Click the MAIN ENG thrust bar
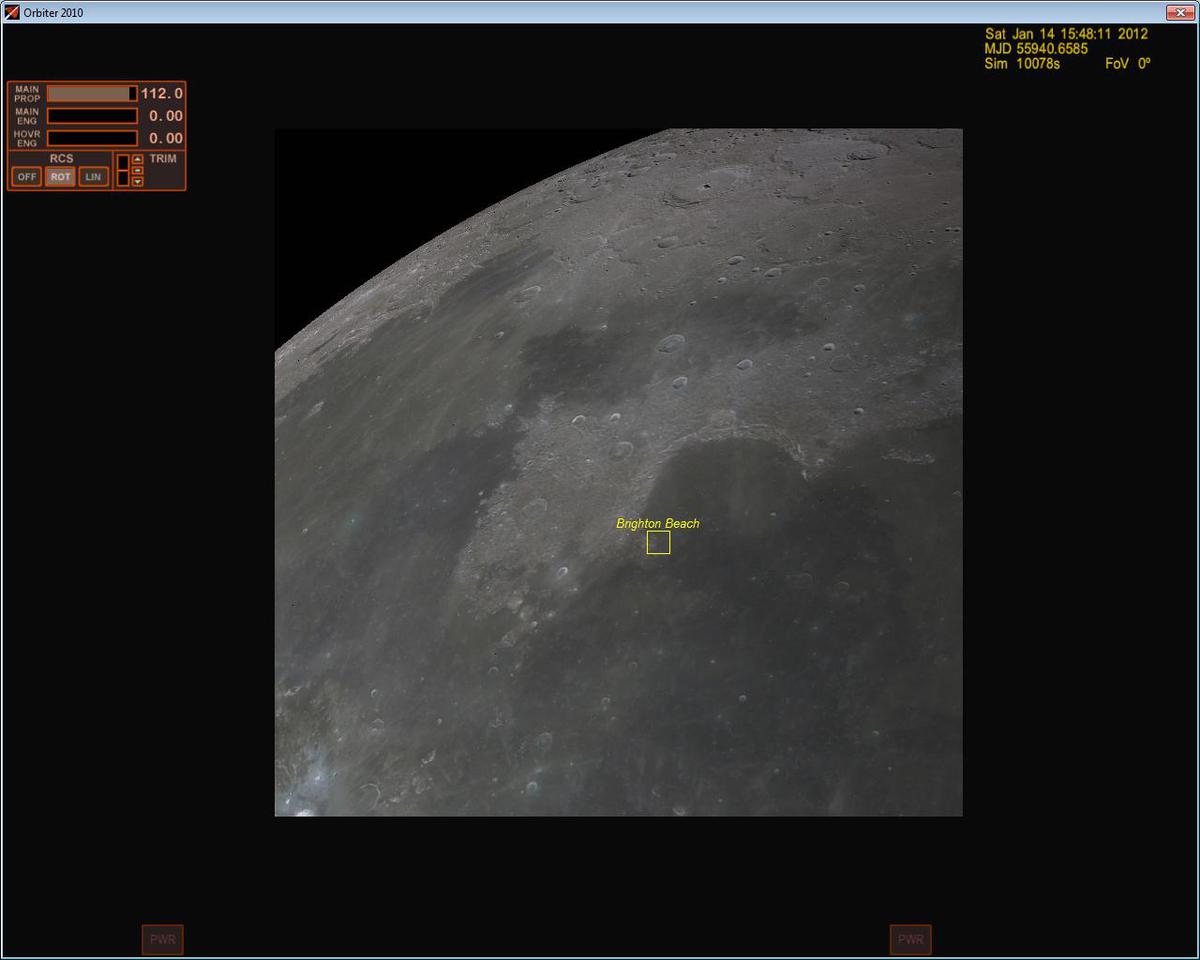 pyautogui.click(x=92, y=116)
